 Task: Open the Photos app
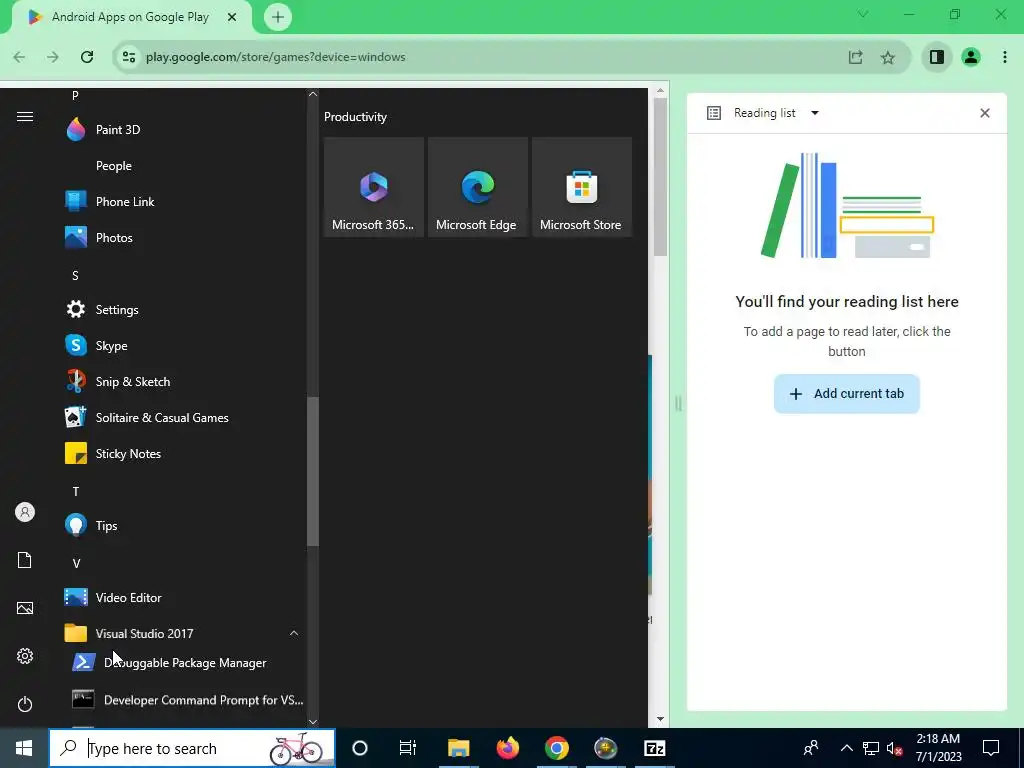183,238
